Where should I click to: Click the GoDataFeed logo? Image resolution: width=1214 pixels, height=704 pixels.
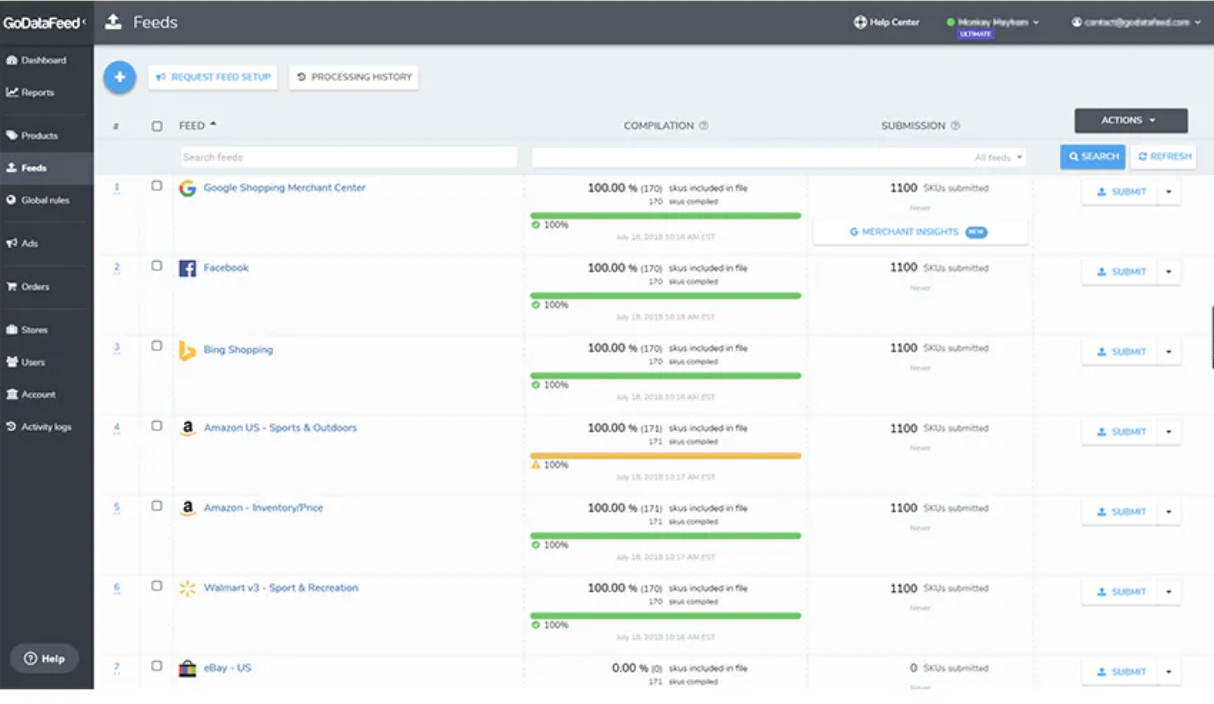(x=40, y=22)
